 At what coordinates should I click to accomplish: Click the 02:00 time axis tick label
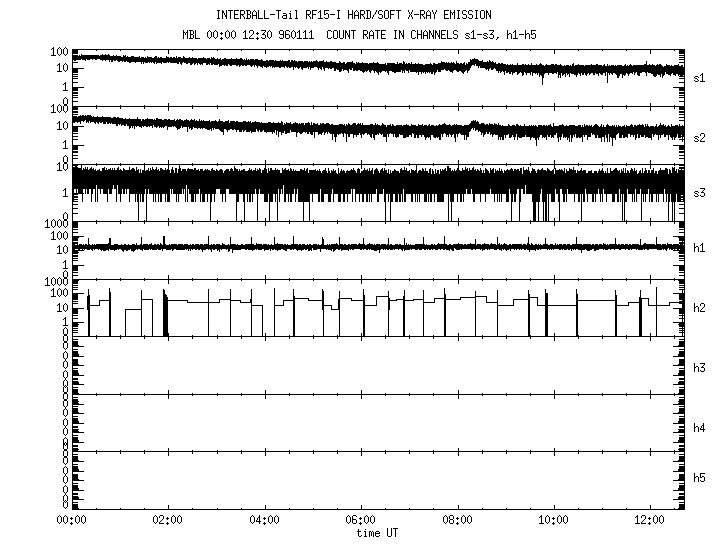pyautogui.click(x=167, y=521)
